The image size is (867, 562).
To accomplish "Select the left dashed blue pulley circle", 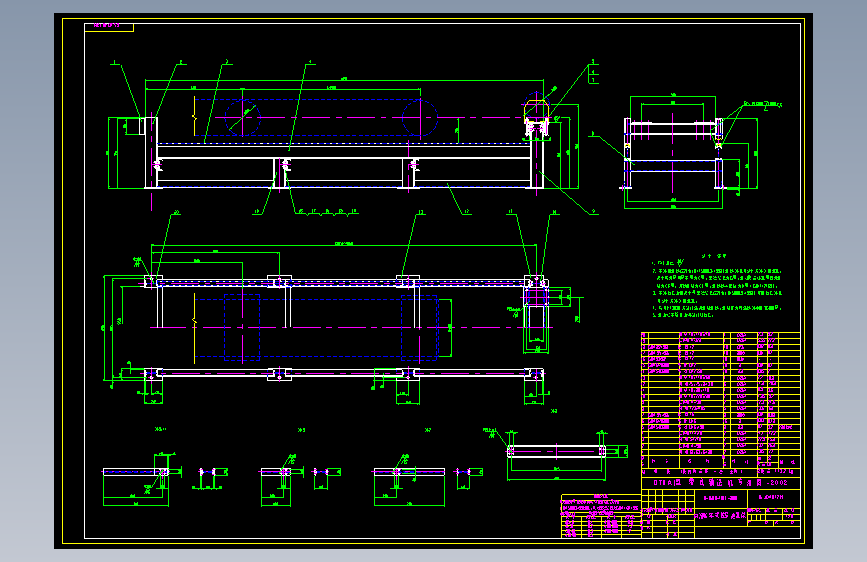I will (x=242, y=117).
